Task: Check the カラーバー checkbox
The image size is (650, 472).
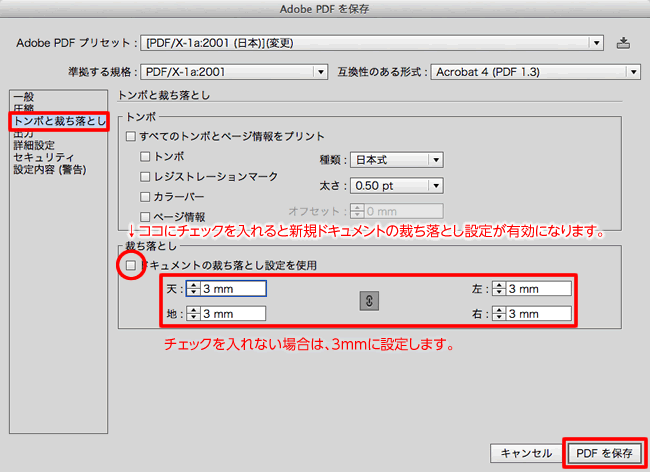Action: point(145,197)
